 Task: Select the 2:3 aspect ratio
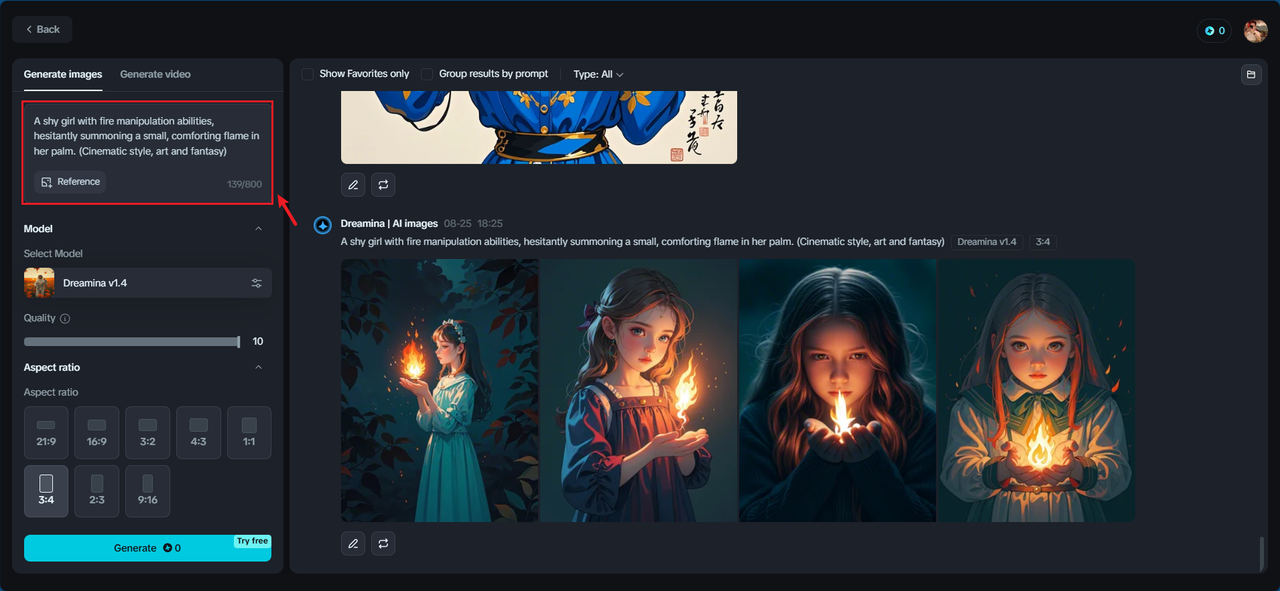[97, 491]
